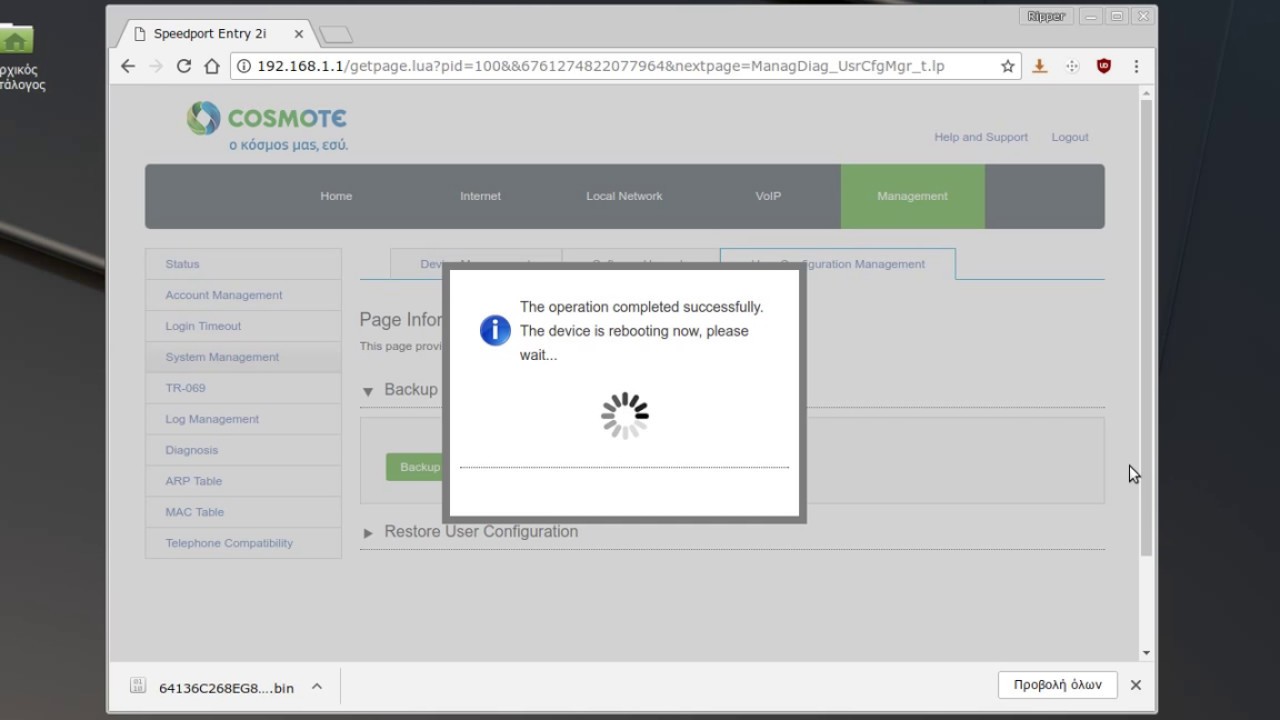Select System Management sidebar item

(x=243, y=357)
